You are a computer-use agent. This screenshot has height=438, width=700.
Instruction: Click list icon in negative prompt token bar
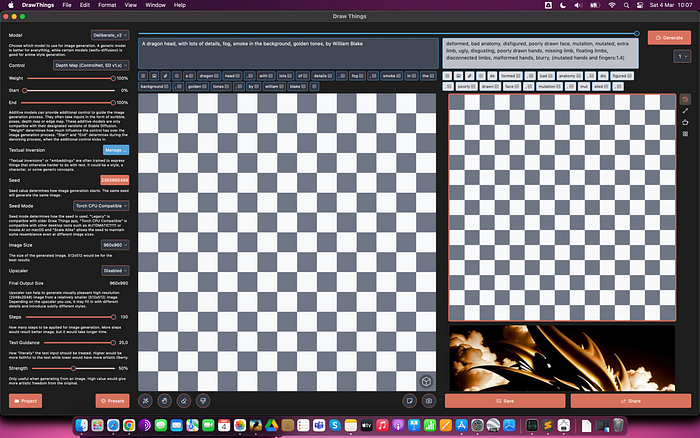click(447, 76)
